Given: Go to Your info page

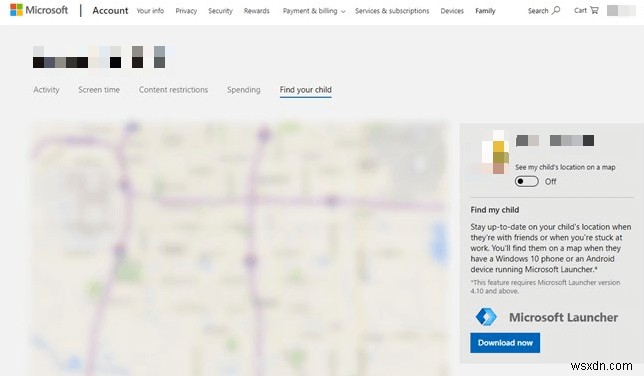Looking at the screenshot, I should (x=150, y=11).
